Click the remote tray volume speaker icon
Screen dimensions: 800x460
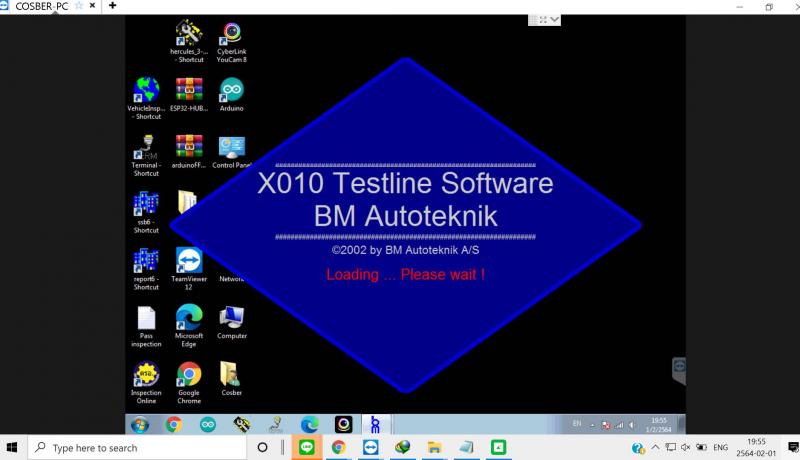pyautogui.click(x=632, y=425)
